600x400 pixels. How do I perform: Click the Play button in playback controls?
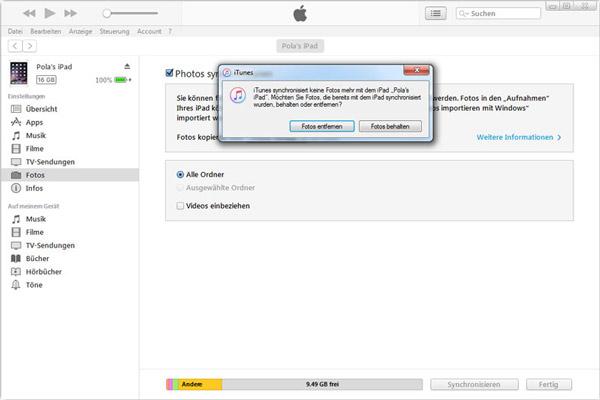[x=51, y=14]
